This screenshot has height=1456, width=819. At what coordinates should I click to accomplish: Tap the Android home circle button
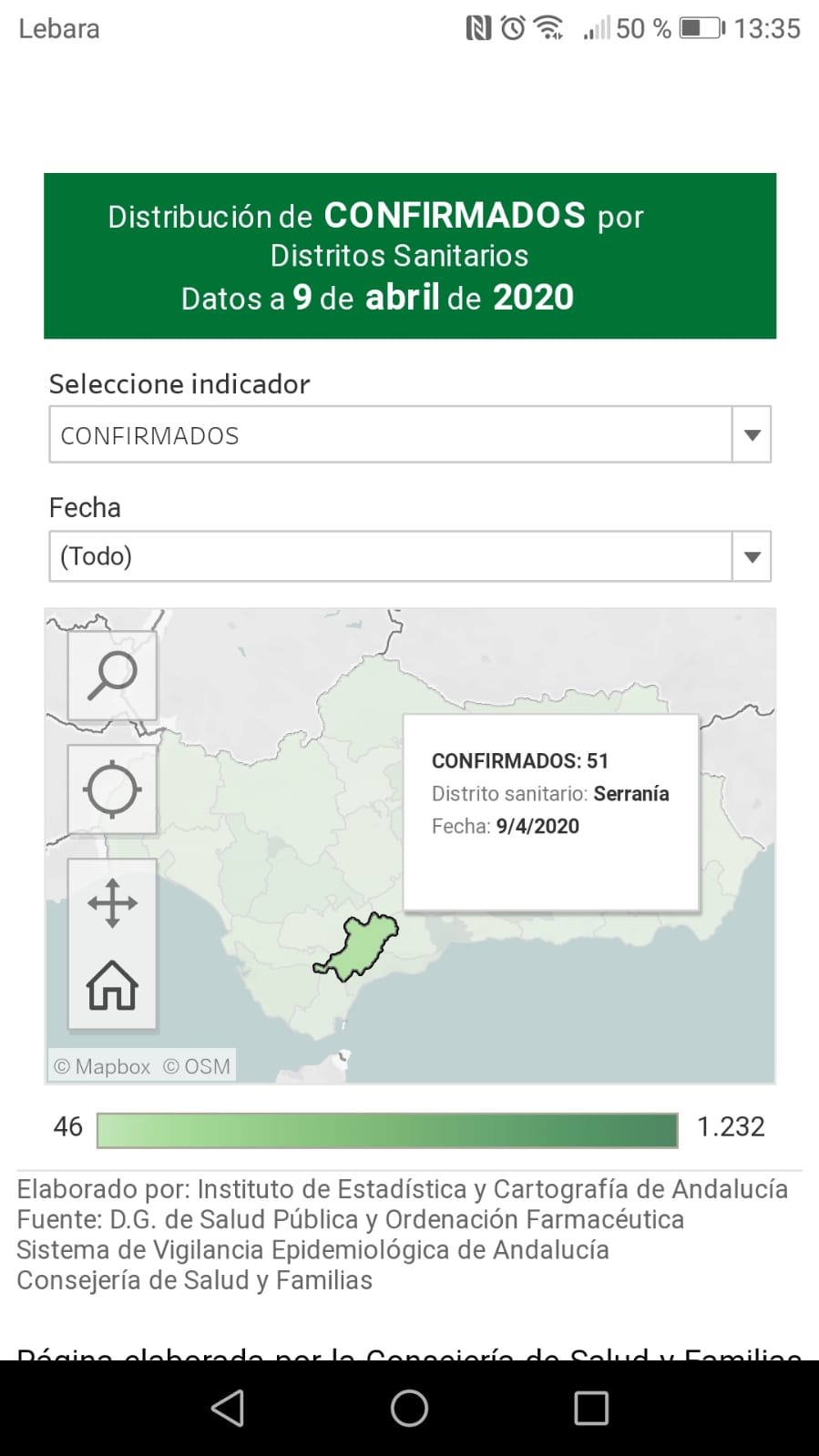point(409,1408)
